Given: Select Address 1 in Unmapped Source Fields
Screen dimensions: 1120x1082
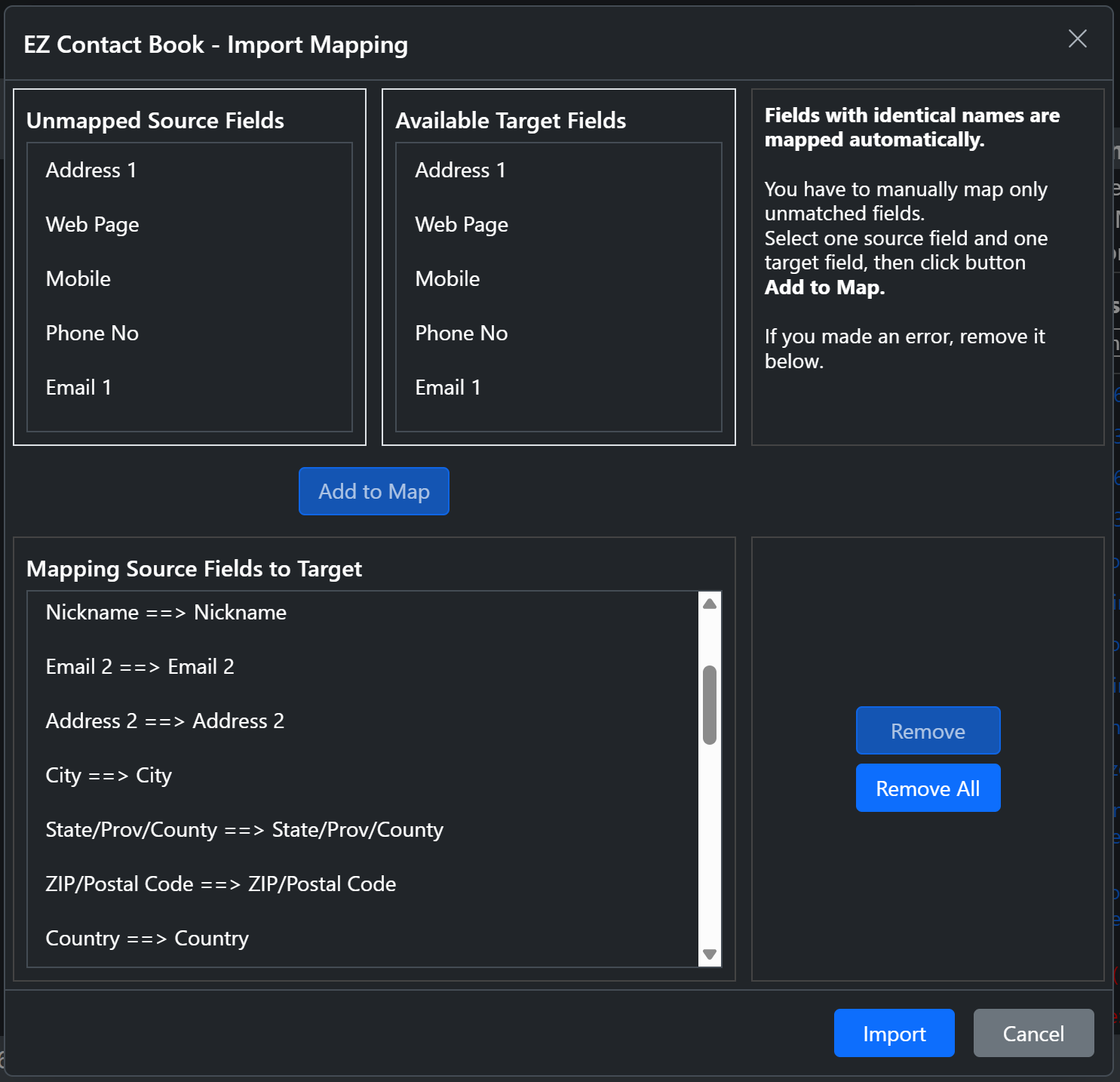Looking at the screenshot, I should [91, 171].
